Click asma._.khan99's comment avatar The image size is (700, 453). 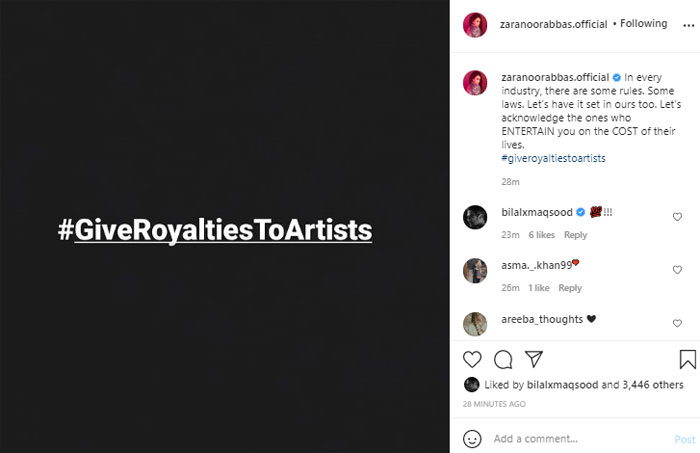tap(475, 270)
